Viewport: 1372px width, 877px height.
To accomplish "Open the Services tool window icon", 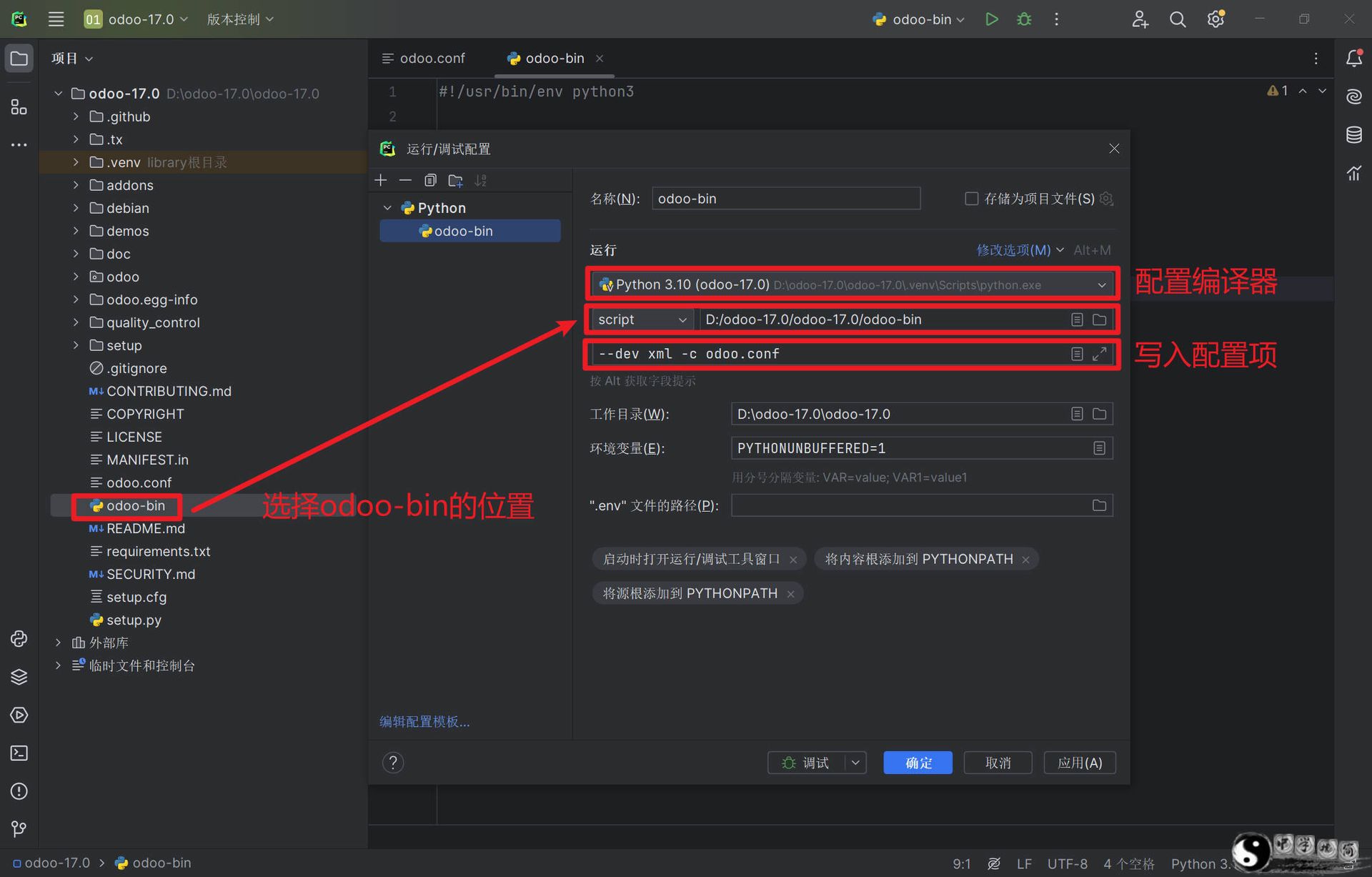I will (x=19, y=715).
